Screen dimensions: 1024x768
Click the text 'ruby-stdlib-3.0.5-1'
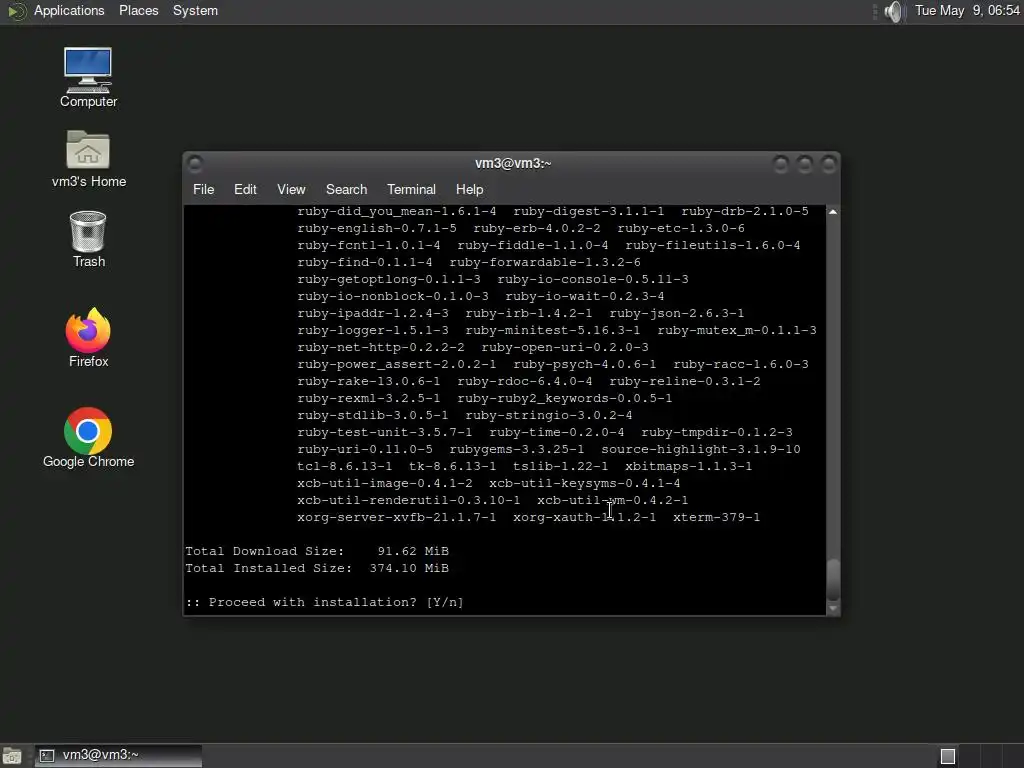tap(373, 415)
